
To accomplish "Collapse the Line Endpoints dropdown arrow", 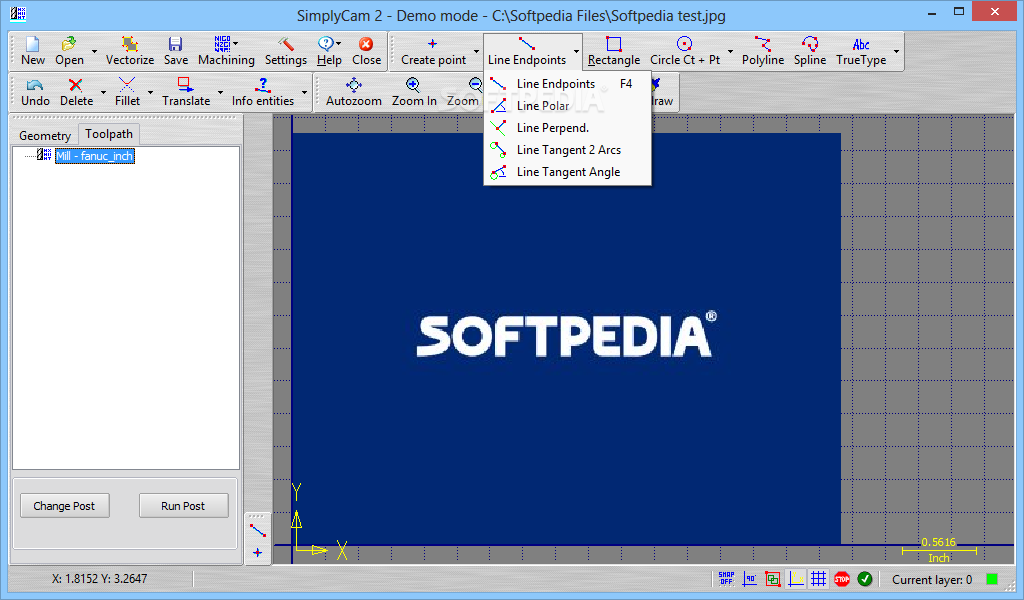I will [x=576, y=52].
